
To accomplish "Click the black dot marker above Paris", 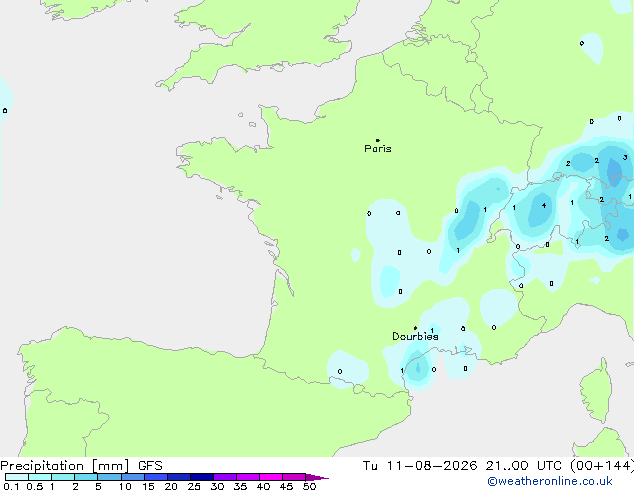I will 378,140.
